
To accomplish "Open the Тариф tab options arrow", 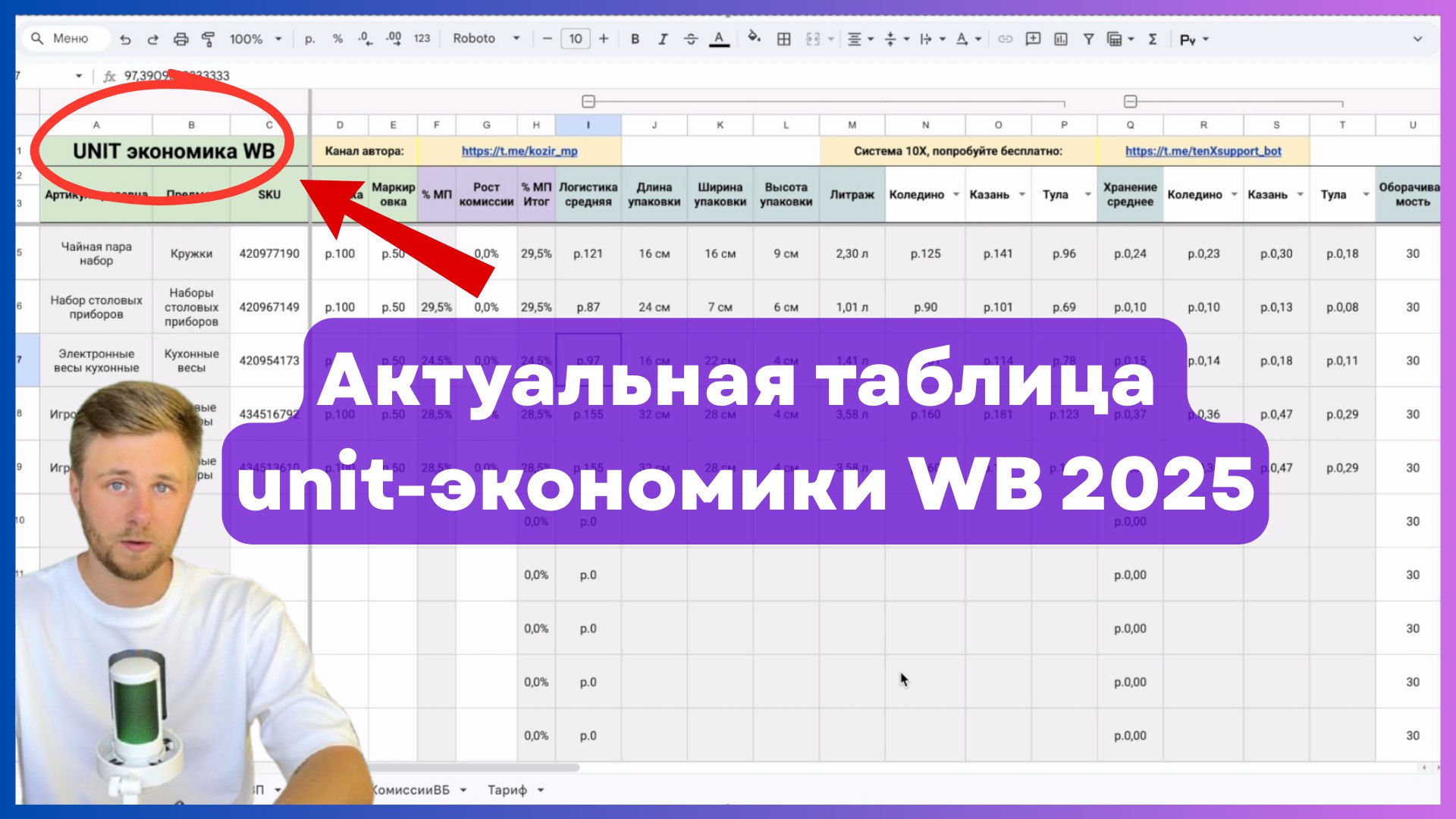I will click(x=541, y=790).
